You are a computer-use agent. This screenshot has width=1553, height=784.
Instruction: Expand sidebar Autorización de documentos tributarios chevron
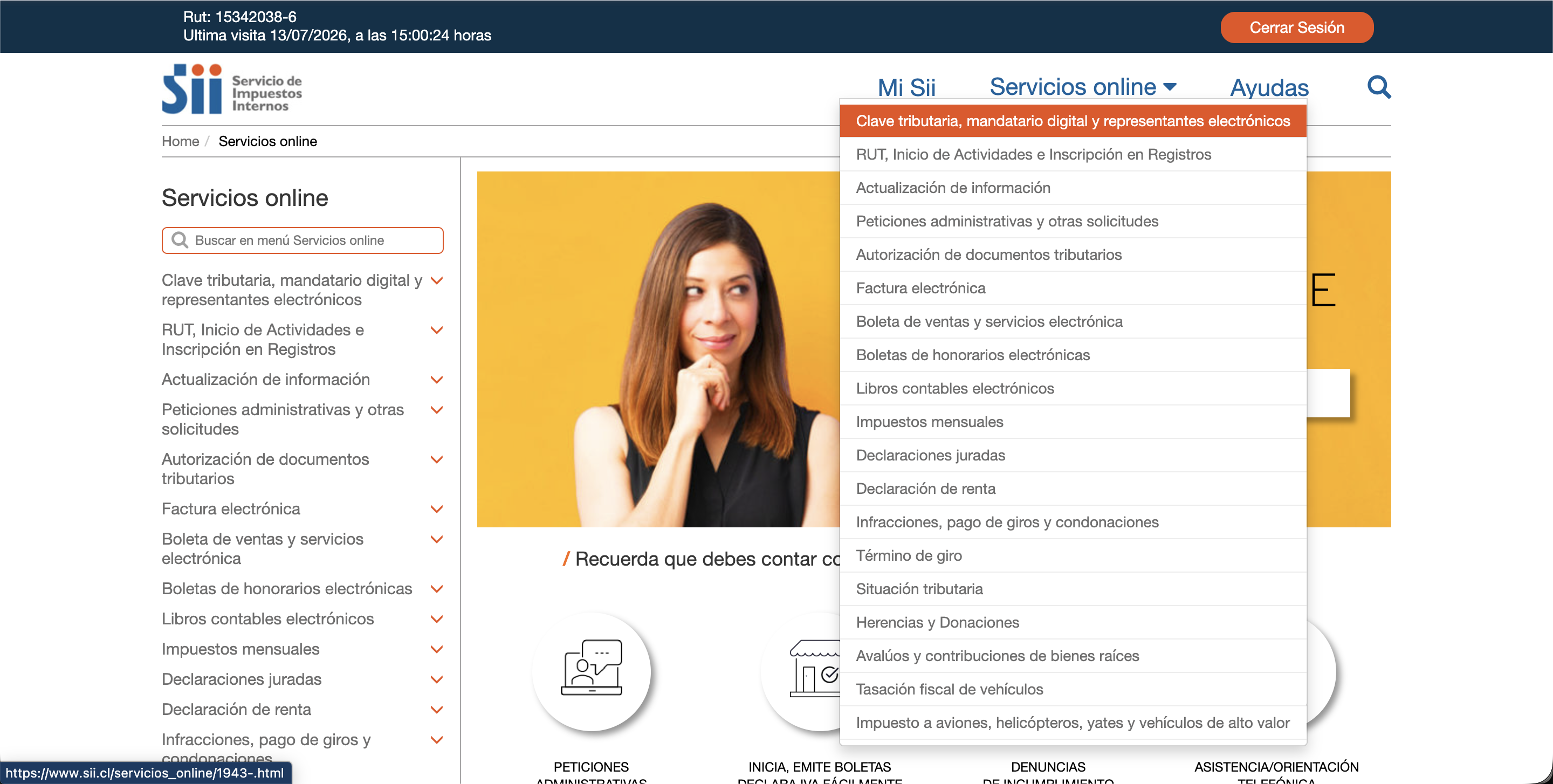click(x=437, y=459)
